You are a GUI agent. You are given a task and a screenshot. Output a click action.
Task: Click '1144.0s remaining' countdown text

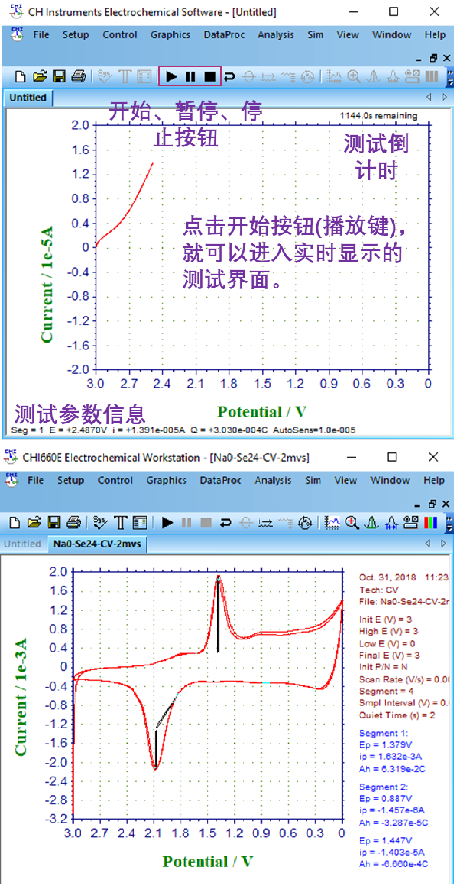[x=378, y=116]
